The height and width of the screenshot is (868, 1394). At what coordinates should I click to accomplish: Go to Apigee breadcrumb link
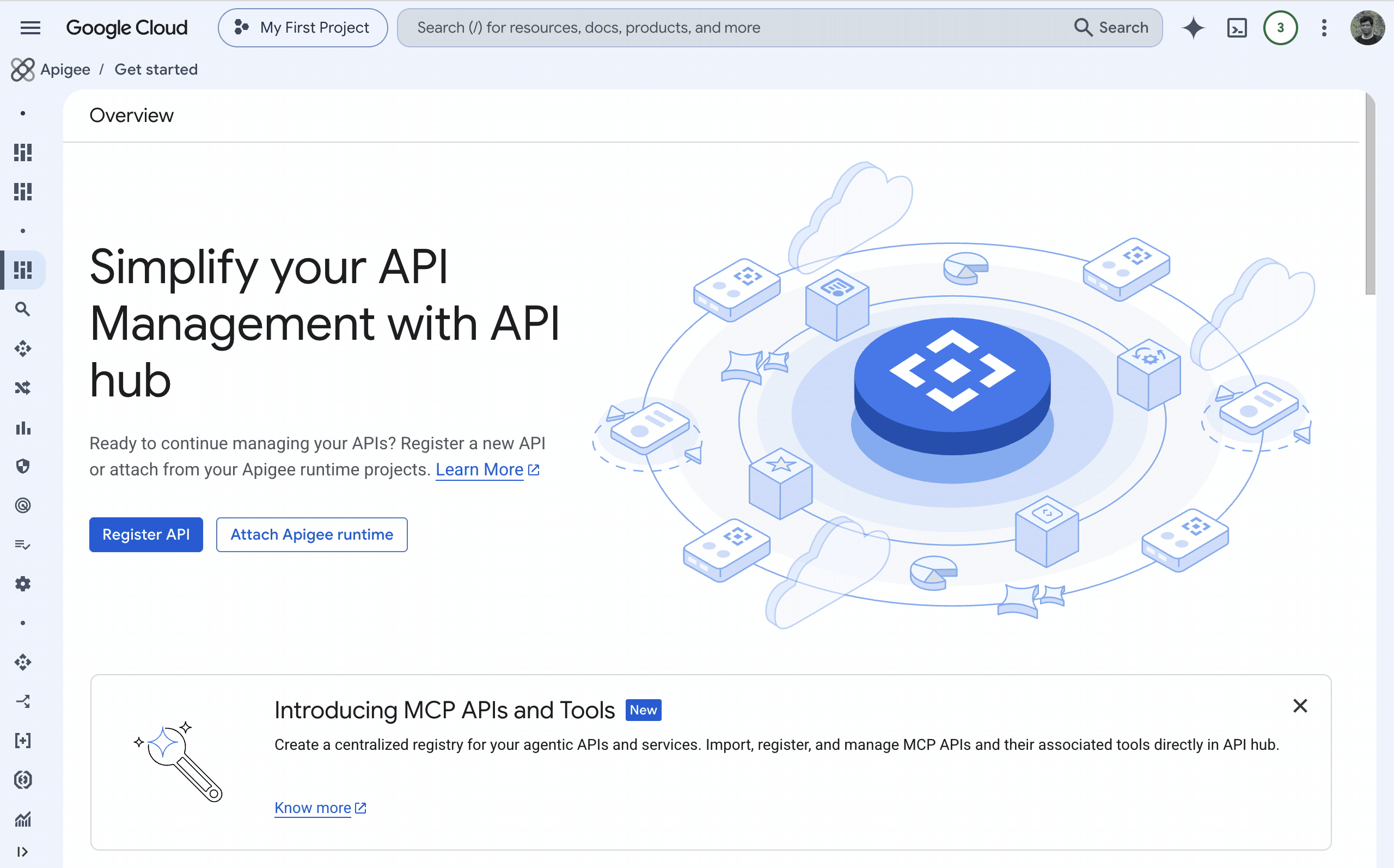point(65,70)
